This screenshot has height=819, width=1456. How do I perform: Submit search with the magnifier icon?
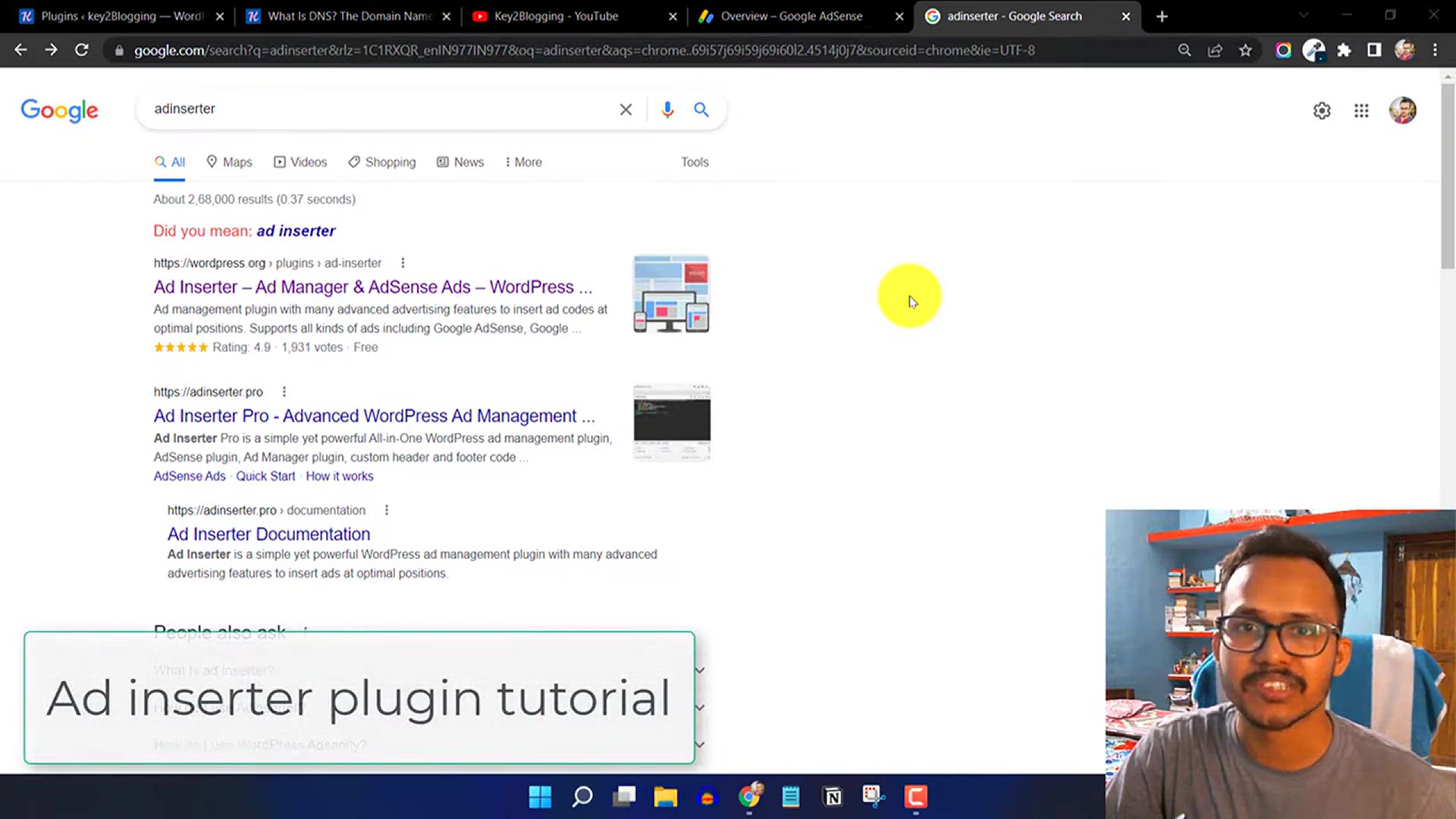click(701, 109)
